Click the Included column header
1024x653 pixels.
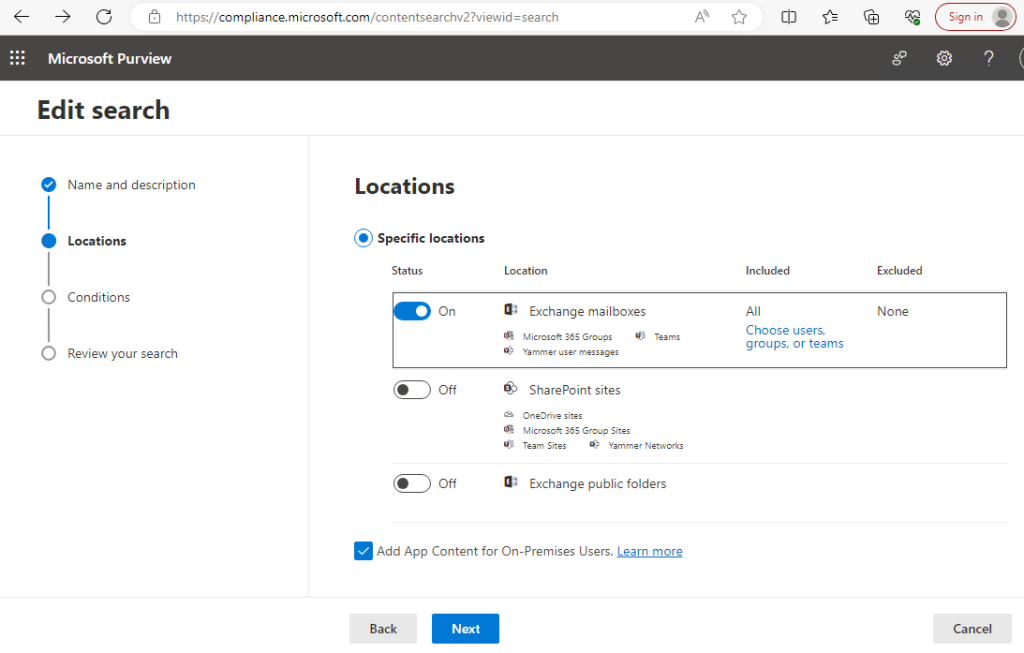pos(767,270)
